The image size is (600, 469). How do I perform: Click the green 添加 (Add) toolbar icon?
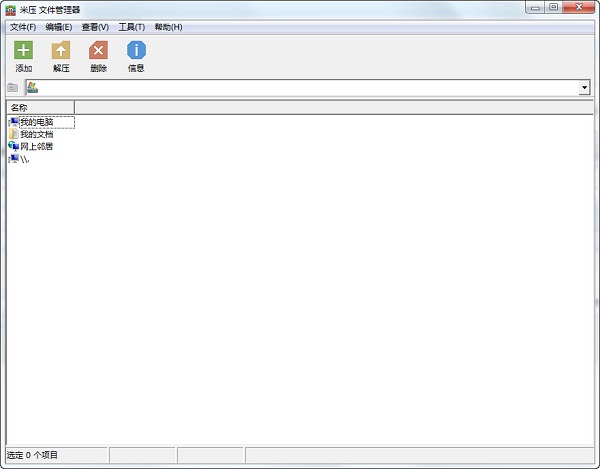click(23, 50)
